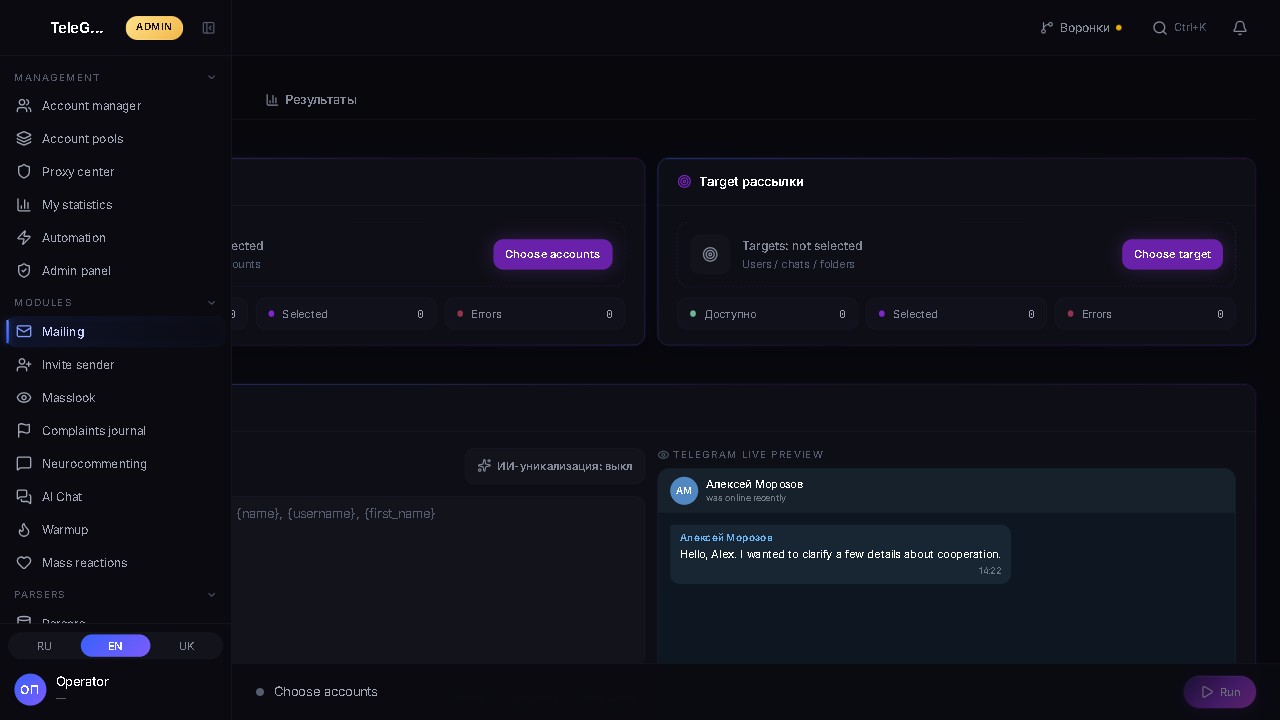Screen dimensions: 1280x720
Task: Click Errors counter in accounts card
Action: 535,314
